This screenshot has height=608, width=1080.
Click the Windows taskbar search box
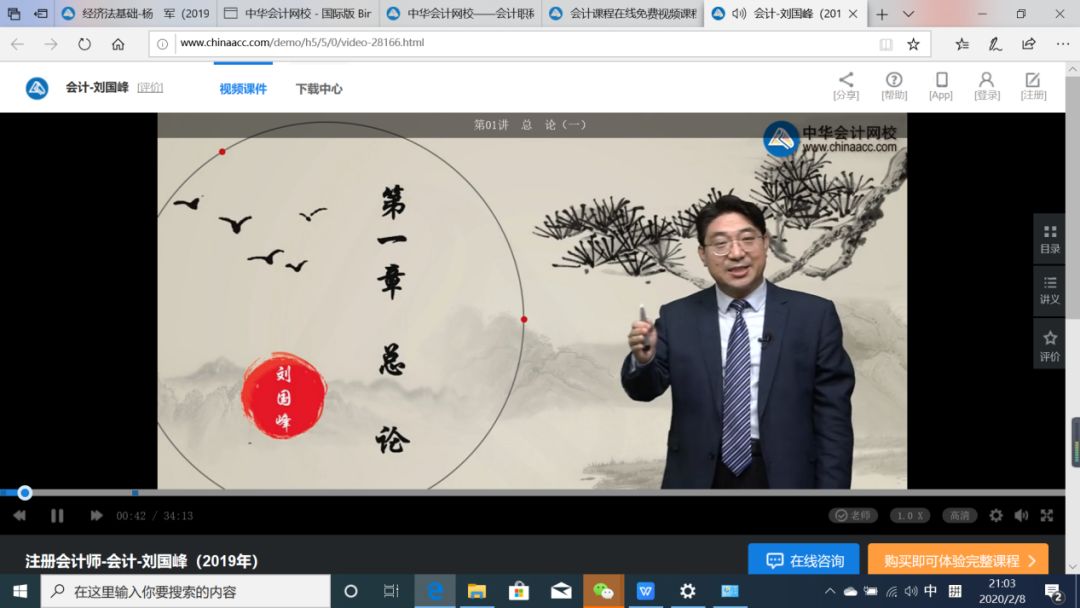pyautogui.click(x=185, y=591)
